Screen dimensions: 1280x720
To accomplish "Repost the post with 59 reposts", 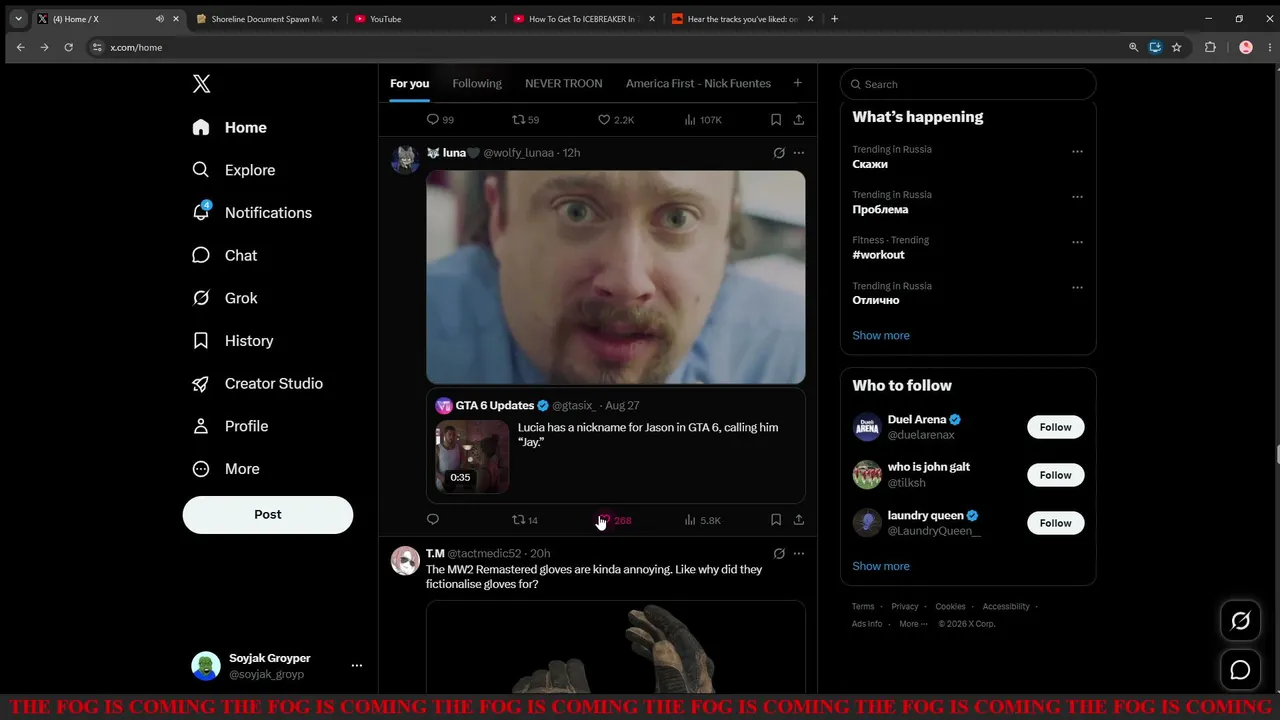I will [525, 120].
